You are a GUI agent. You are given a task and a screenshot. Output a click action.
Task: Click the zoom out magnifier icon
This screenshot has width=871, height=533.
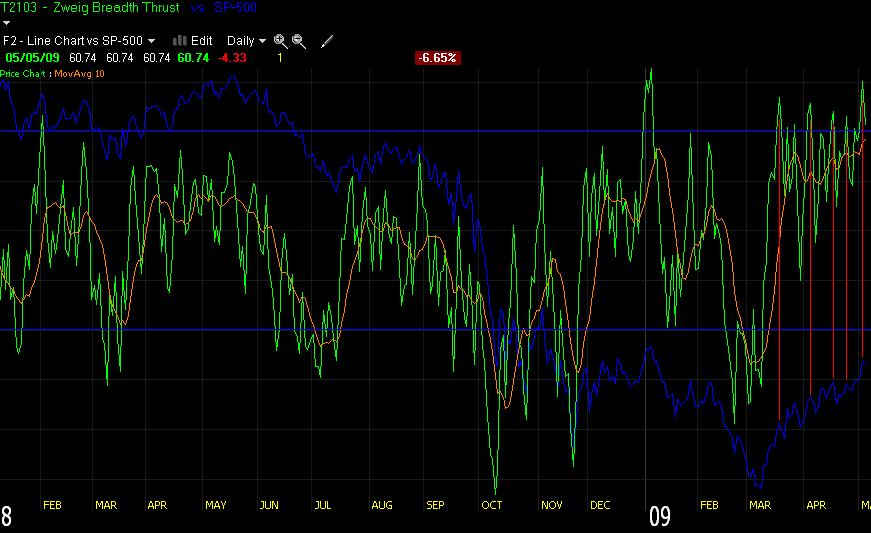tap(299, 41)
